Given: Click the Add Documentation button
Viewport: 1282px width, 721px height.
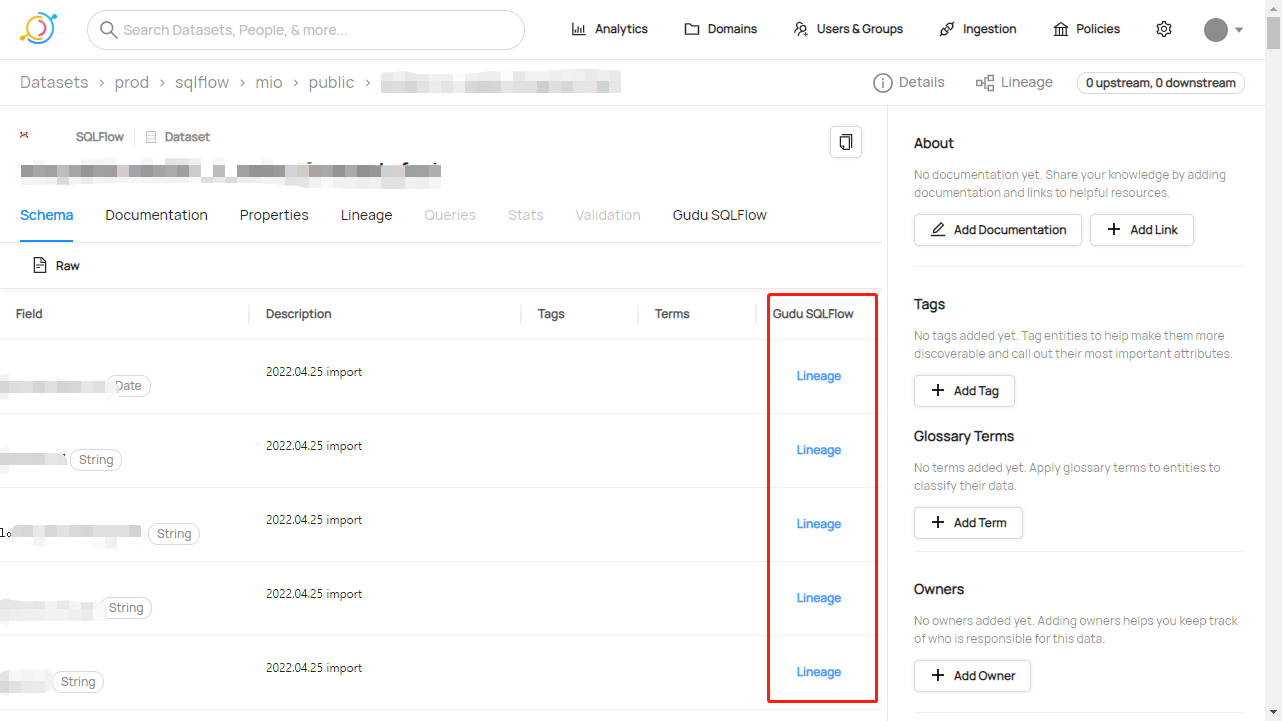Looking at the screenshot, I should [x=997, y=229].
